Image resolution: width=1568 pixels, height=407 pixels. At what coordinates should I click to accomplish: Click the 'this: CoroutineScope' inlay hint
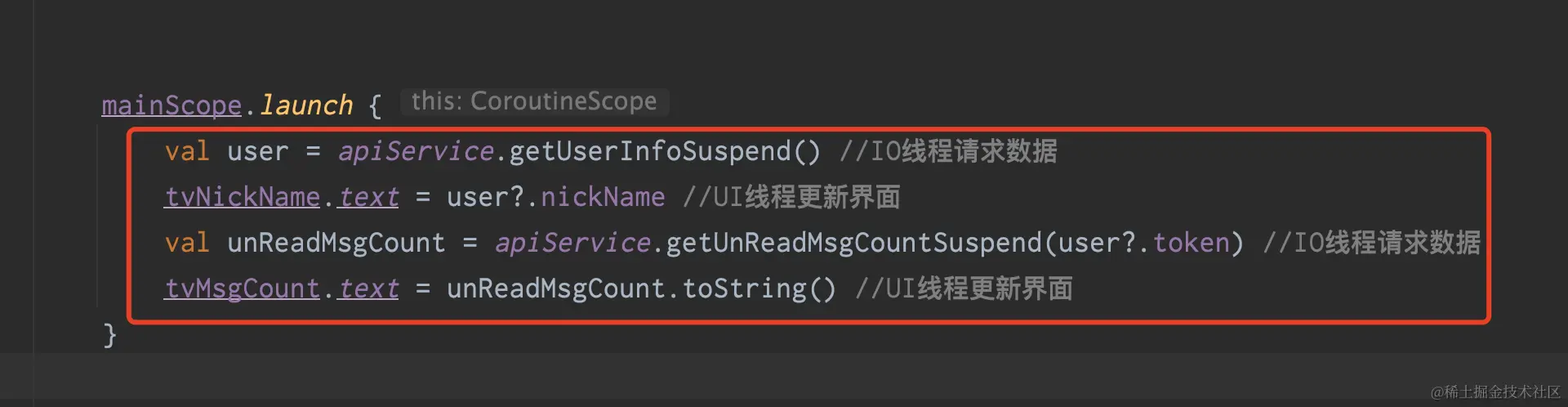point(534,101)
